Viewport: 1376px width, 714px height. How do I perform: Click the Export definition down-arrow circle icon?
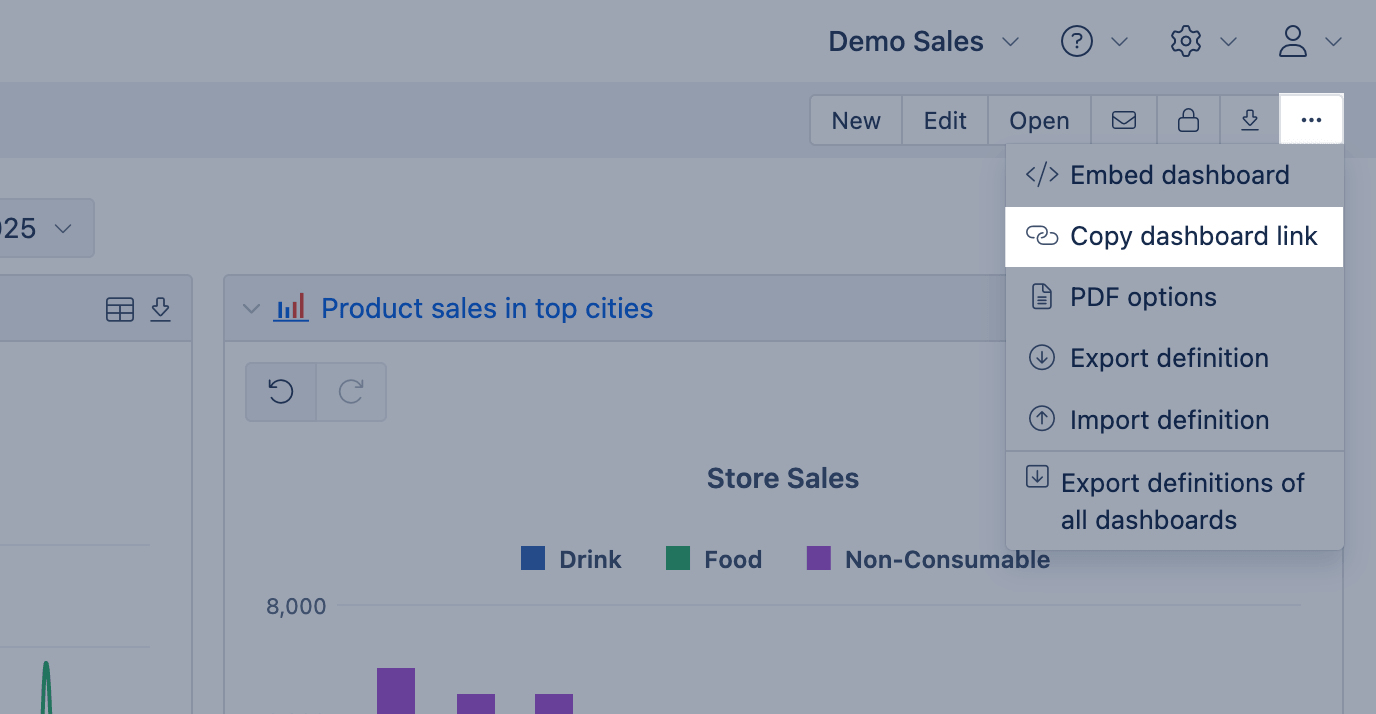click(x=1042, y=358)
